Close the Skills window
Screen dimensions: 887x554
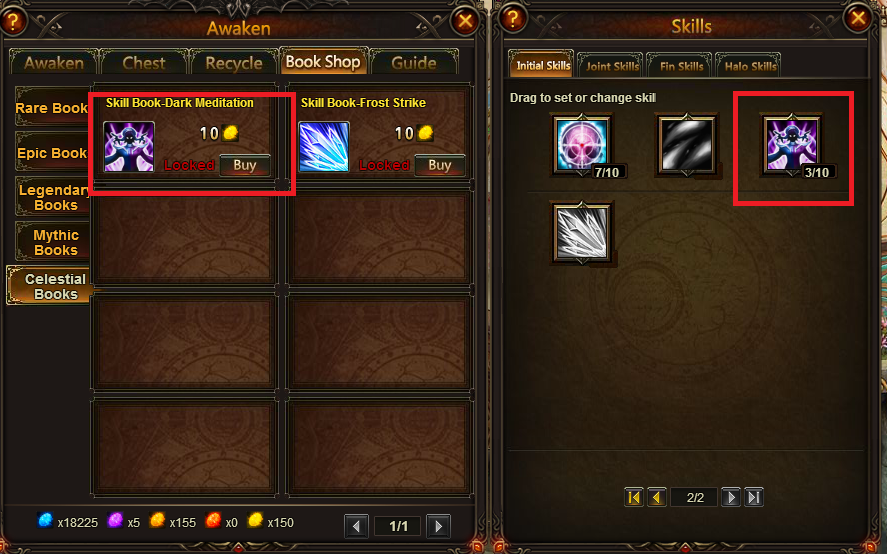(x=858, y=19)
